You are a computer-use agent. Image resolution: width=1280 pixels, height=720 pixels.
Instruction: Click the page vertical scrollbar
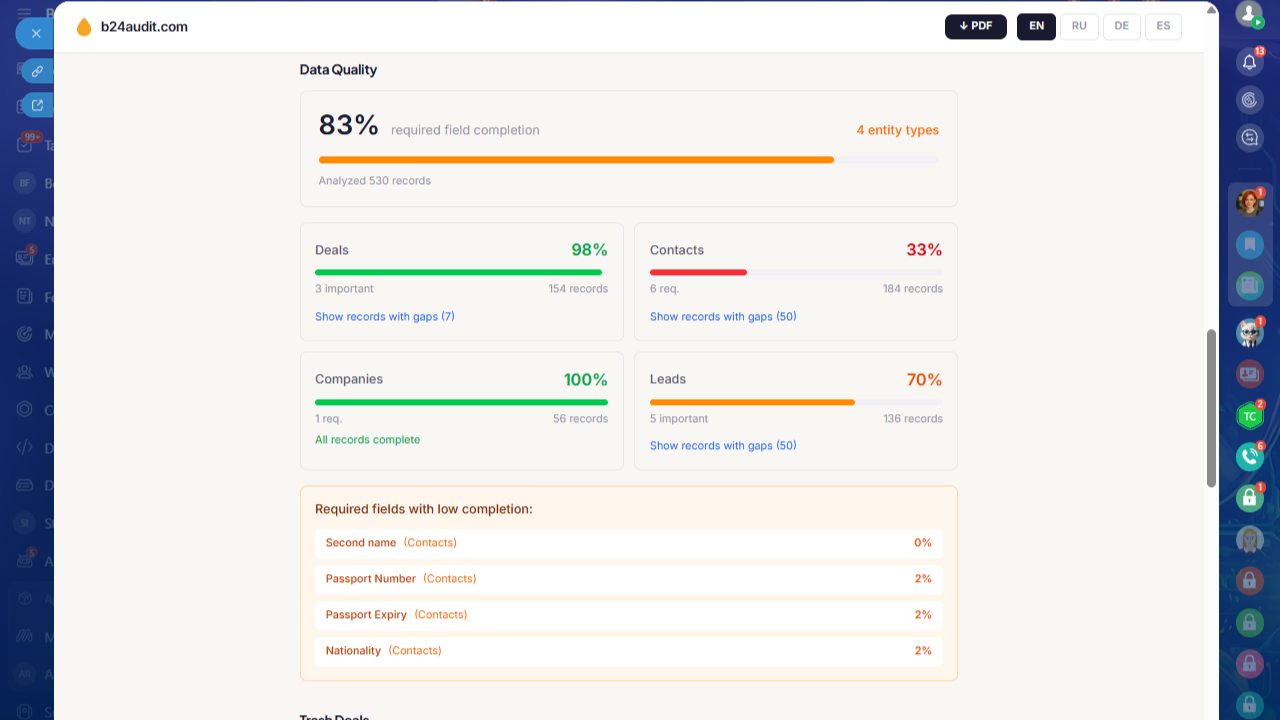1212,408
